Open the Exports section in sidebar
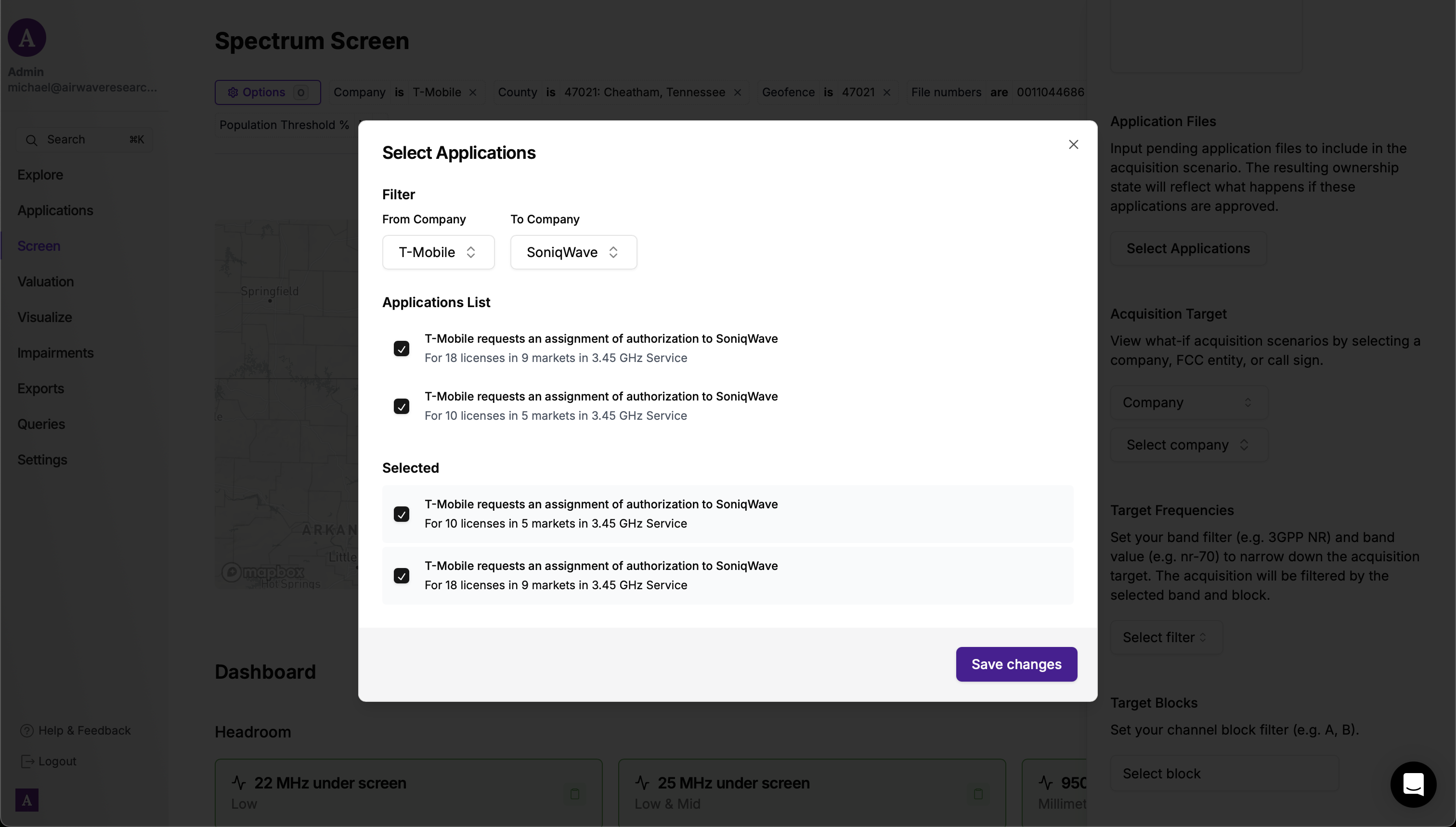The image size is (1456, 827). click(40, 388)
